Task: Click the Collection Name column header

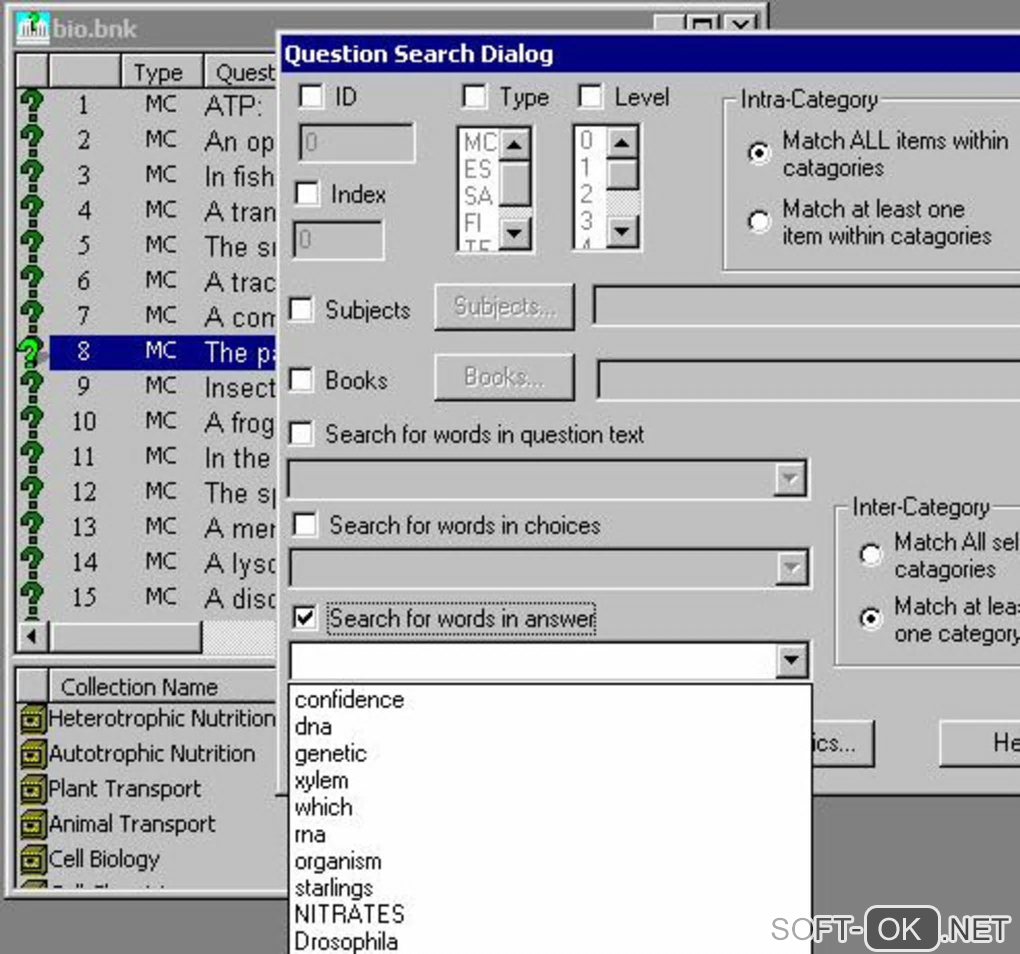Action: pos(163,686)
